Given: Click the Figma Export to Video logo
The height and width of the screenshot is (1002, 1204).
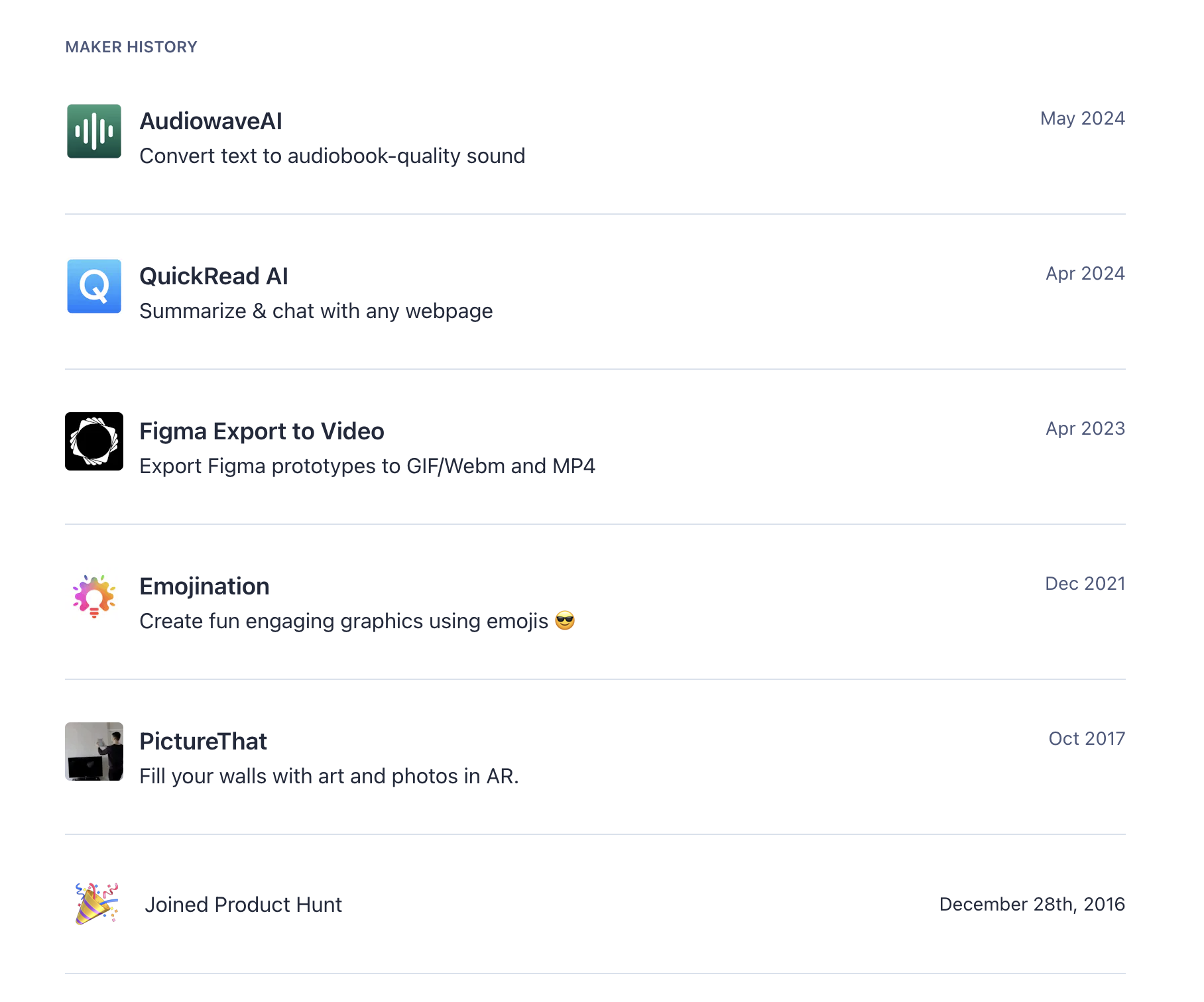Looking at the screenshot, I should 94,441.
